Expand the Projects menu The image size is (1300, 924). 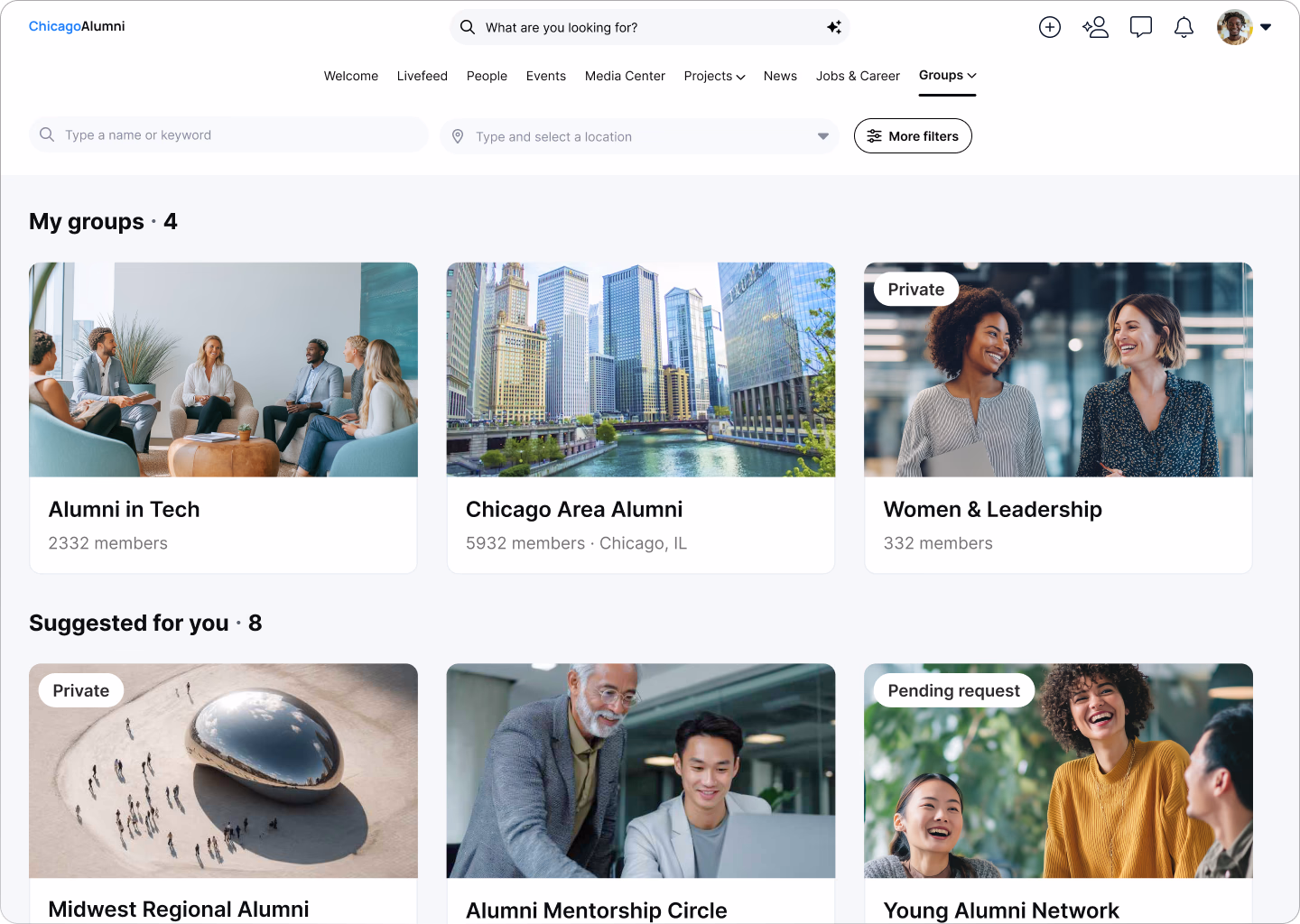714,76
